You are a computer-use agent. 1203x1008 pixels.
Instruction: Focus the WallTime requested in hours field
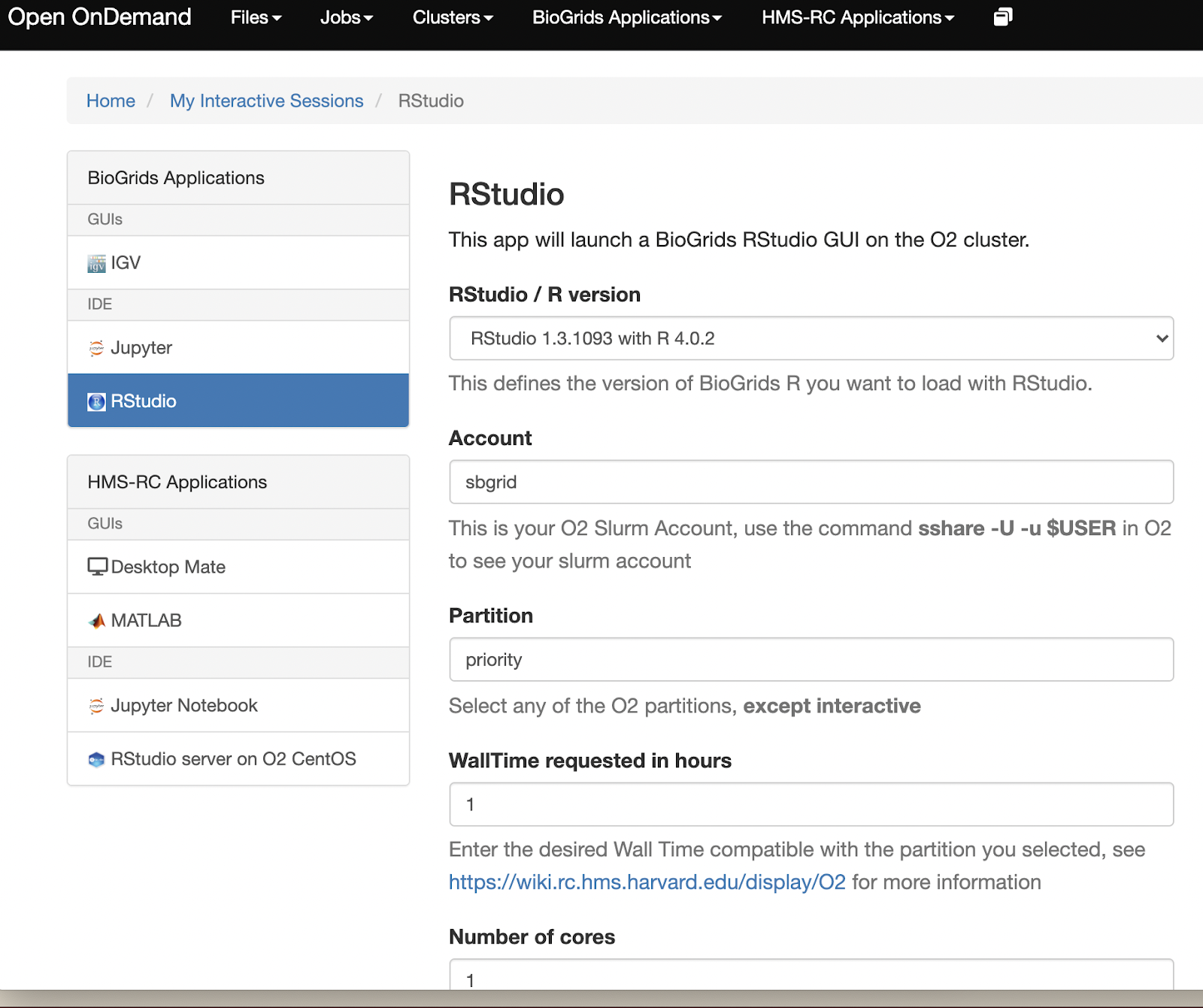[811, 804]
